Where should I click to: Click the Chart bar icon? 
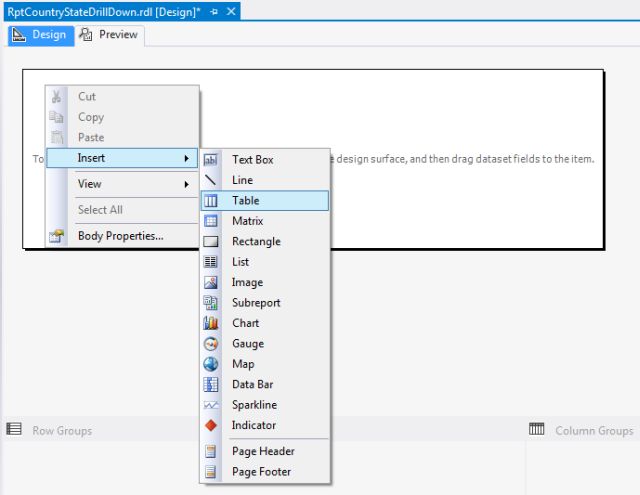pos(211,323)
